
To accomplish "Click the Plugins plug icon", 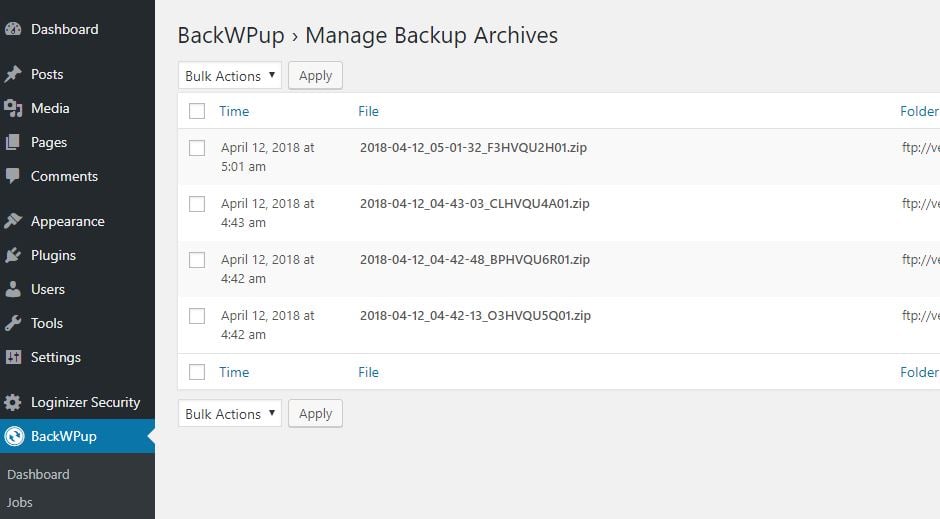I will point(13,255).
